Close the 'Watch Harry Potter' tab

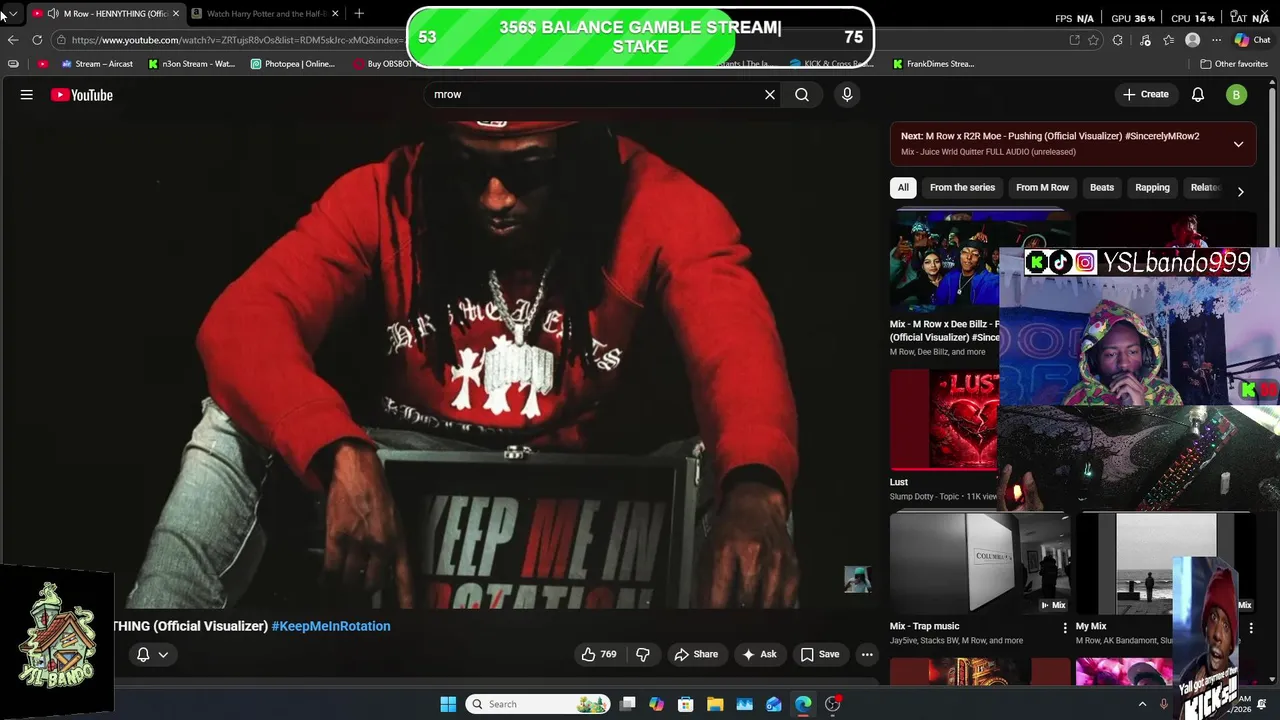coord(335,13)
